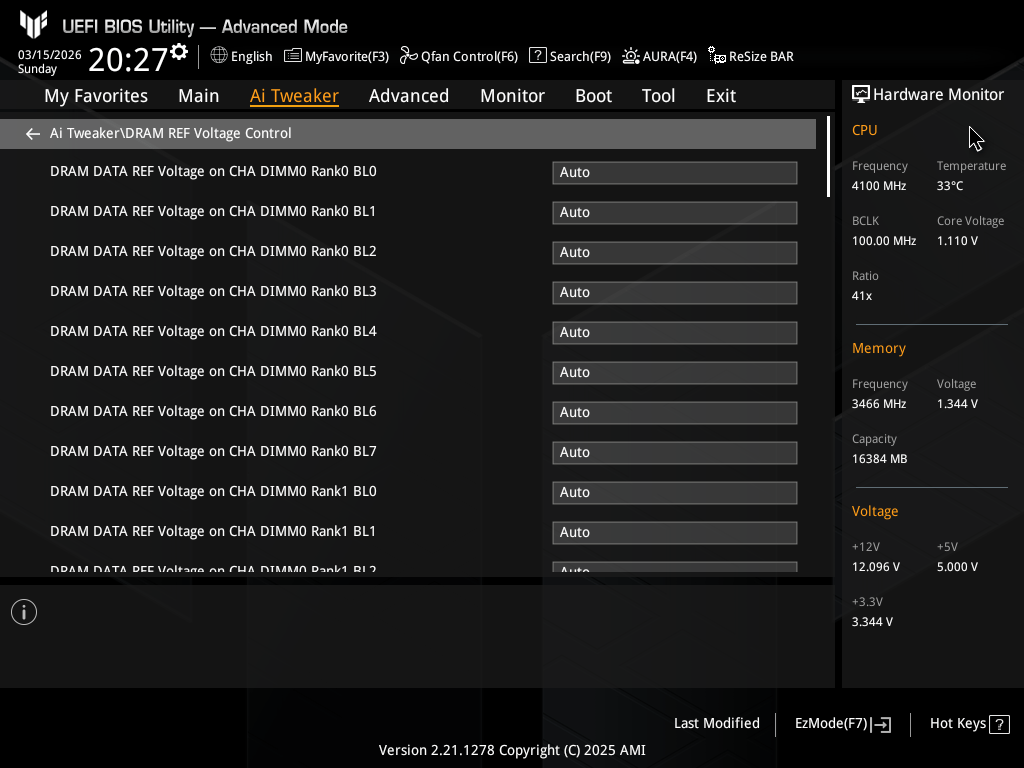Viewport: 1024px width, 768px height.
Task: Open the Advanced tab
Action: click(409, 96)
